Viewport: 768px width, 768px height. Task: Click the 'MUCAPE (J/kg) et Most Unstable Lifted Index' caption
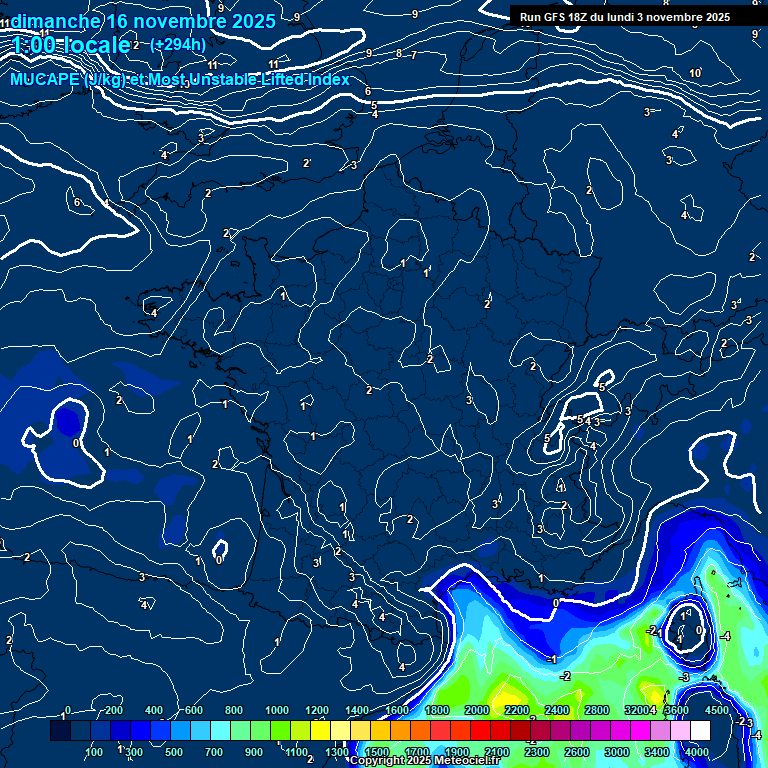point(180,79)
